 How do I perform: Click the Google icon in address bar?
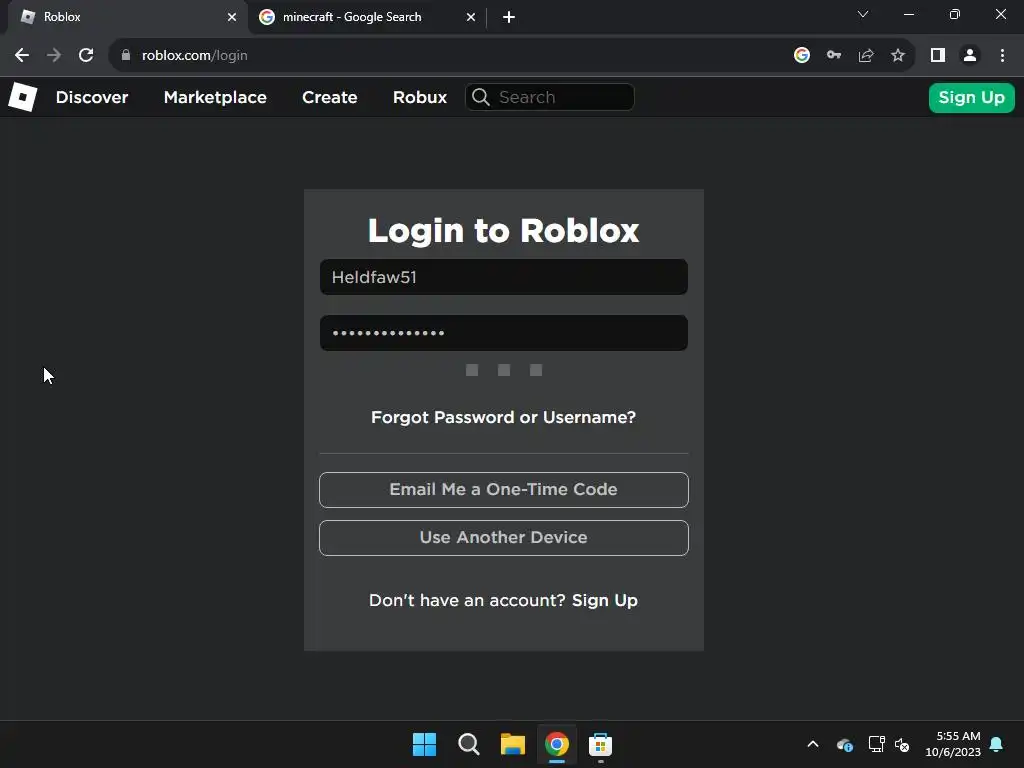click(x=802, y=56)
